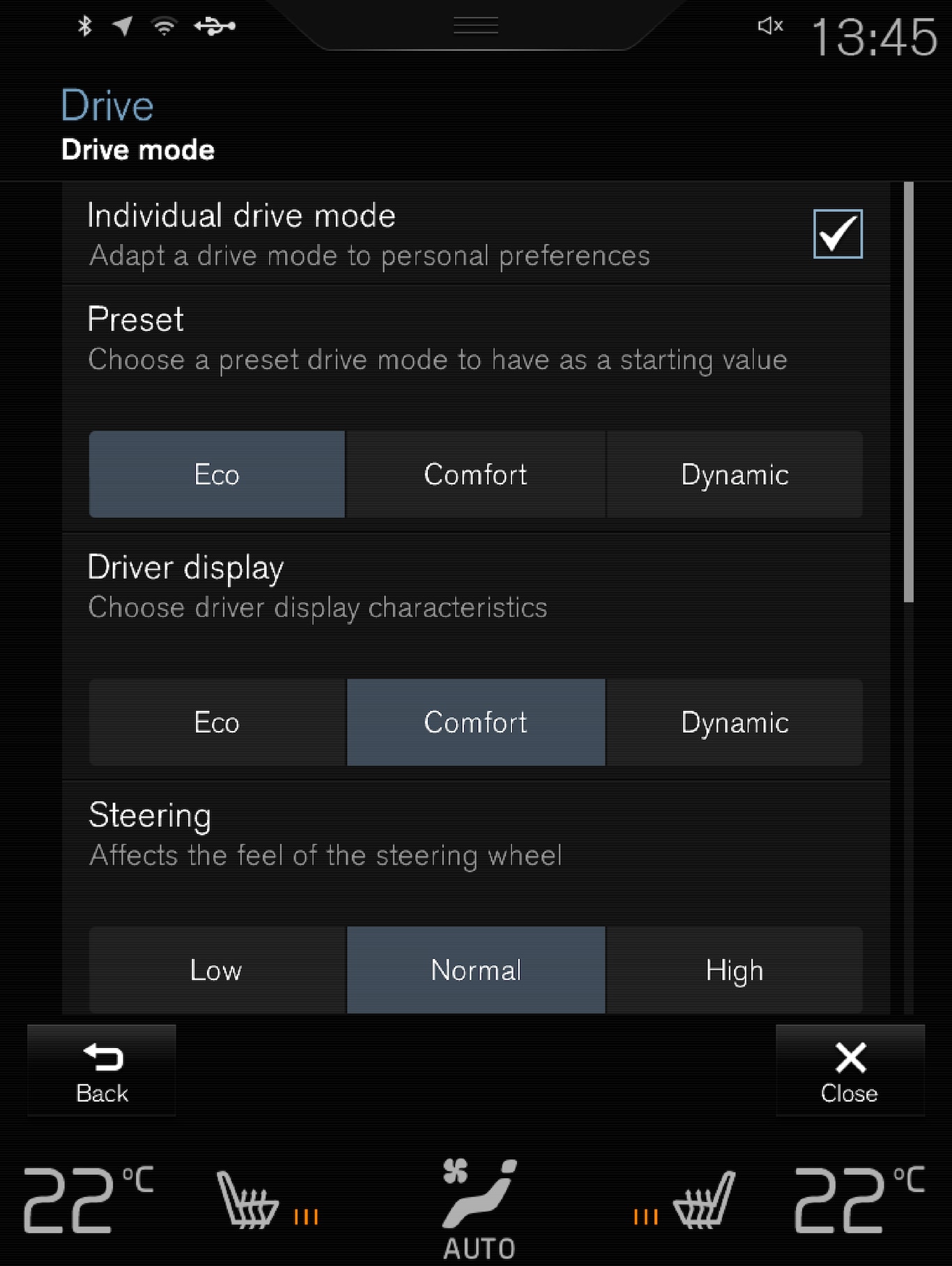This screenshot has height=1266, width=952.
Task: Close the Drive mode settings
Action: click(x=850, y=1071)
